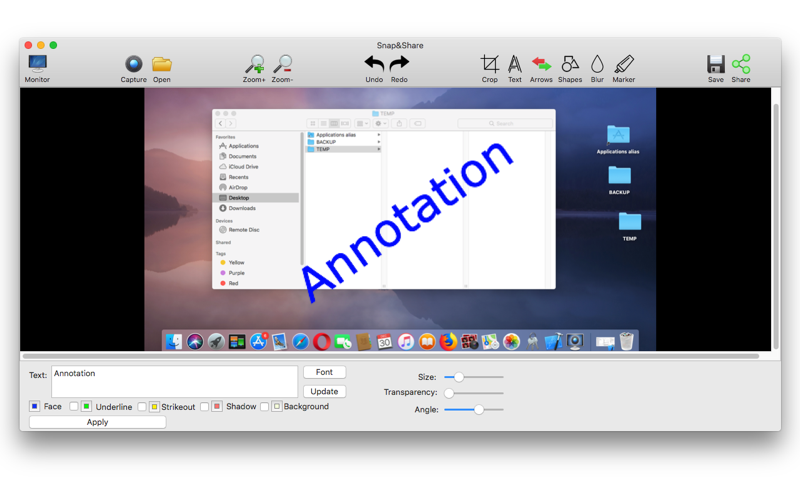Click the Apply button
Screen dimensions: 800x500
(97, 422)
